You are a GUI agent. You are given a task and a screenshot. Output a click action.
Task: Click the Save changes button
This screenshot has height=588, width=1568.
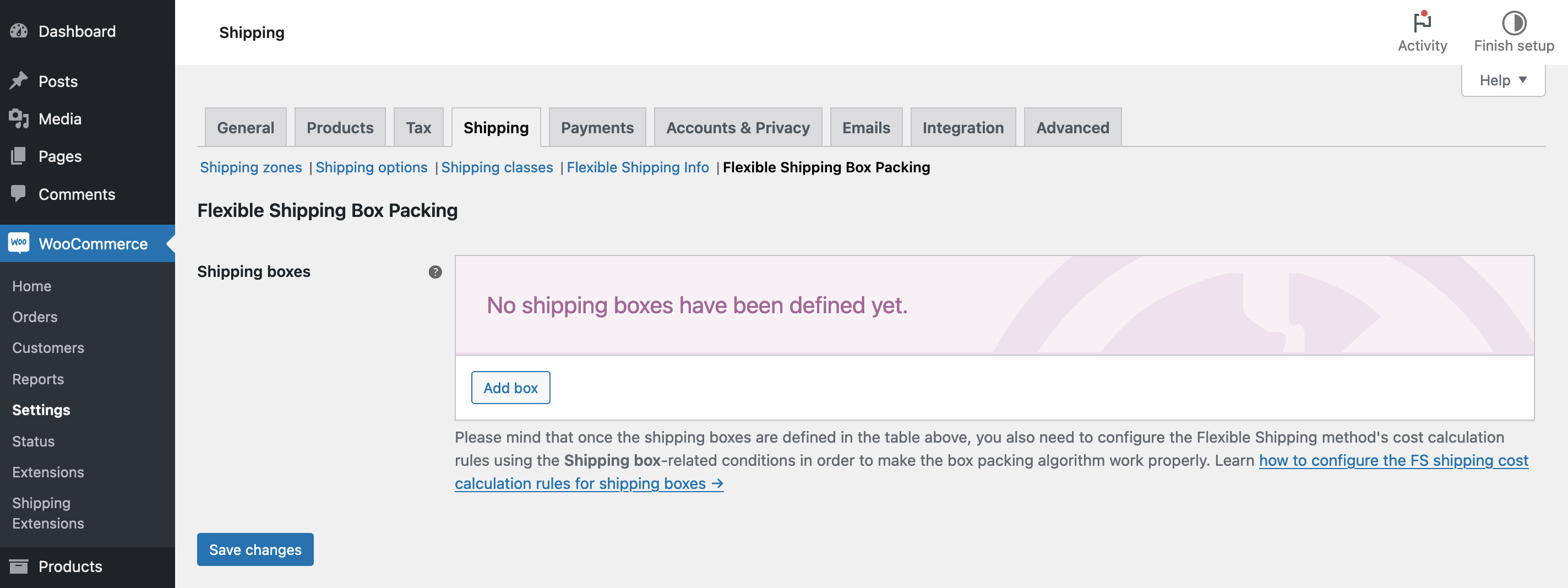click(x=255, y=549)
